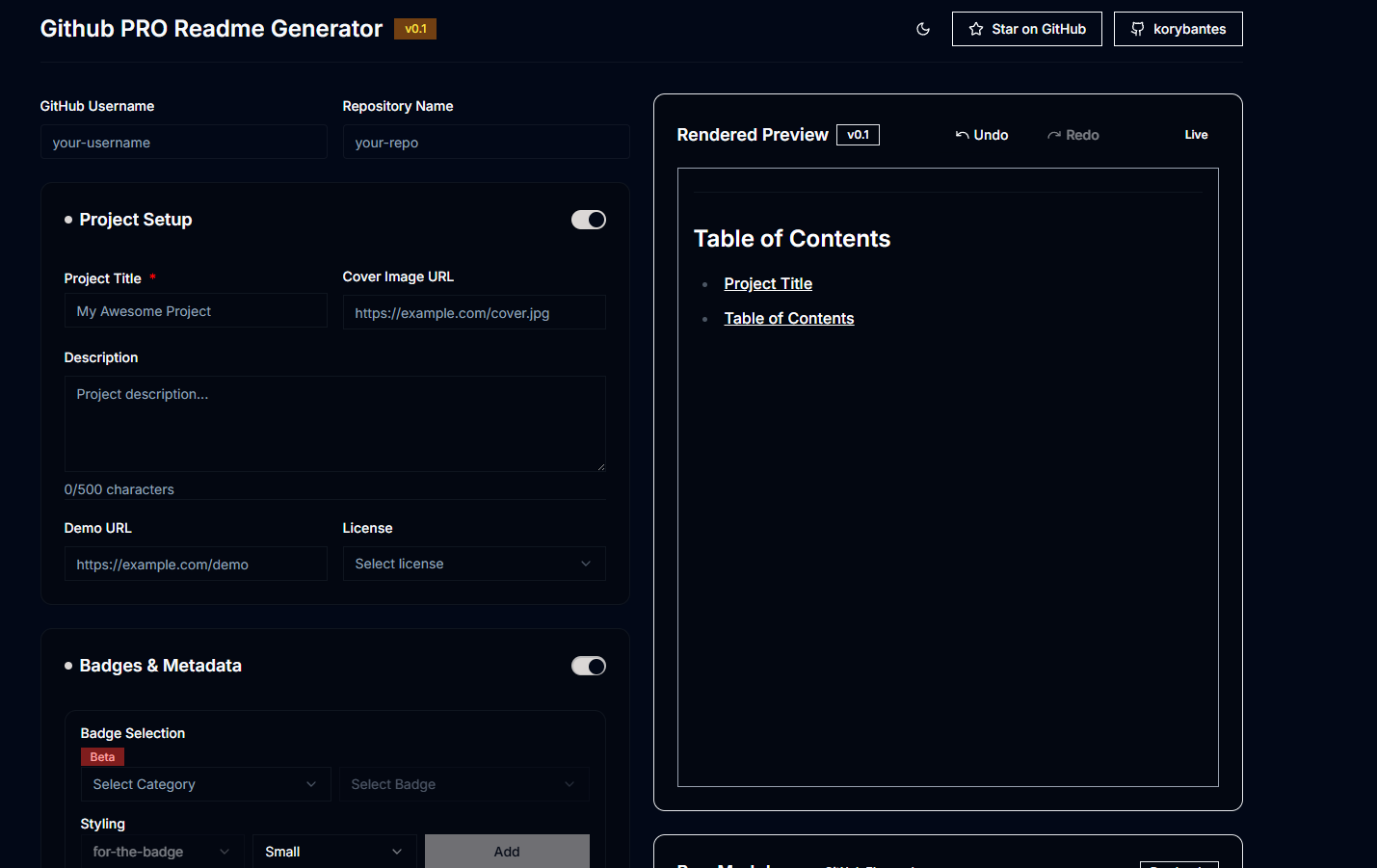Click the Add badge button
The width and height of the screenshot is (1377, 868).
507,852
